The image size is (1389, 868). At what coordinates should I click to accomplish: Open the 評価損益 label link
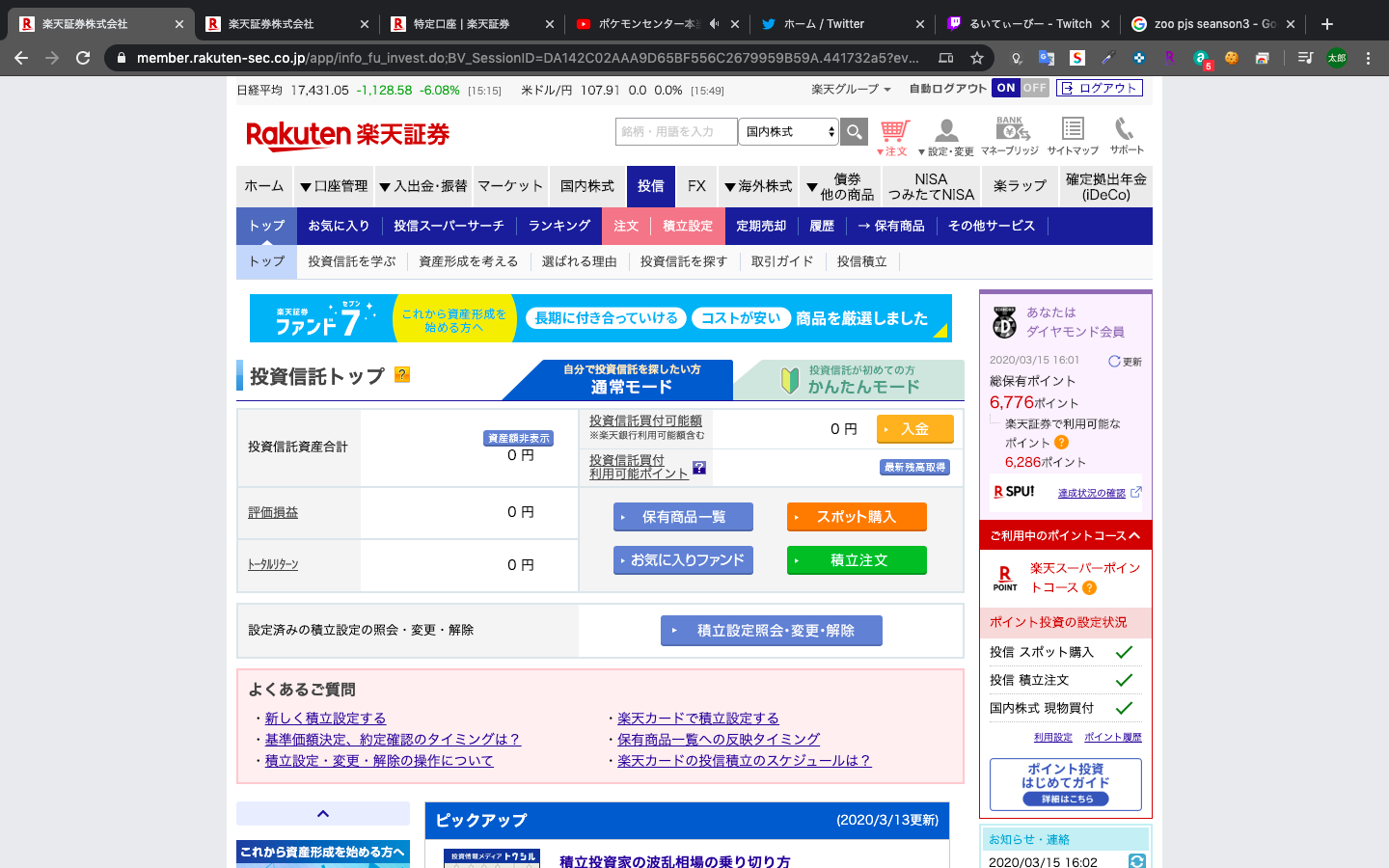point(273,512)
